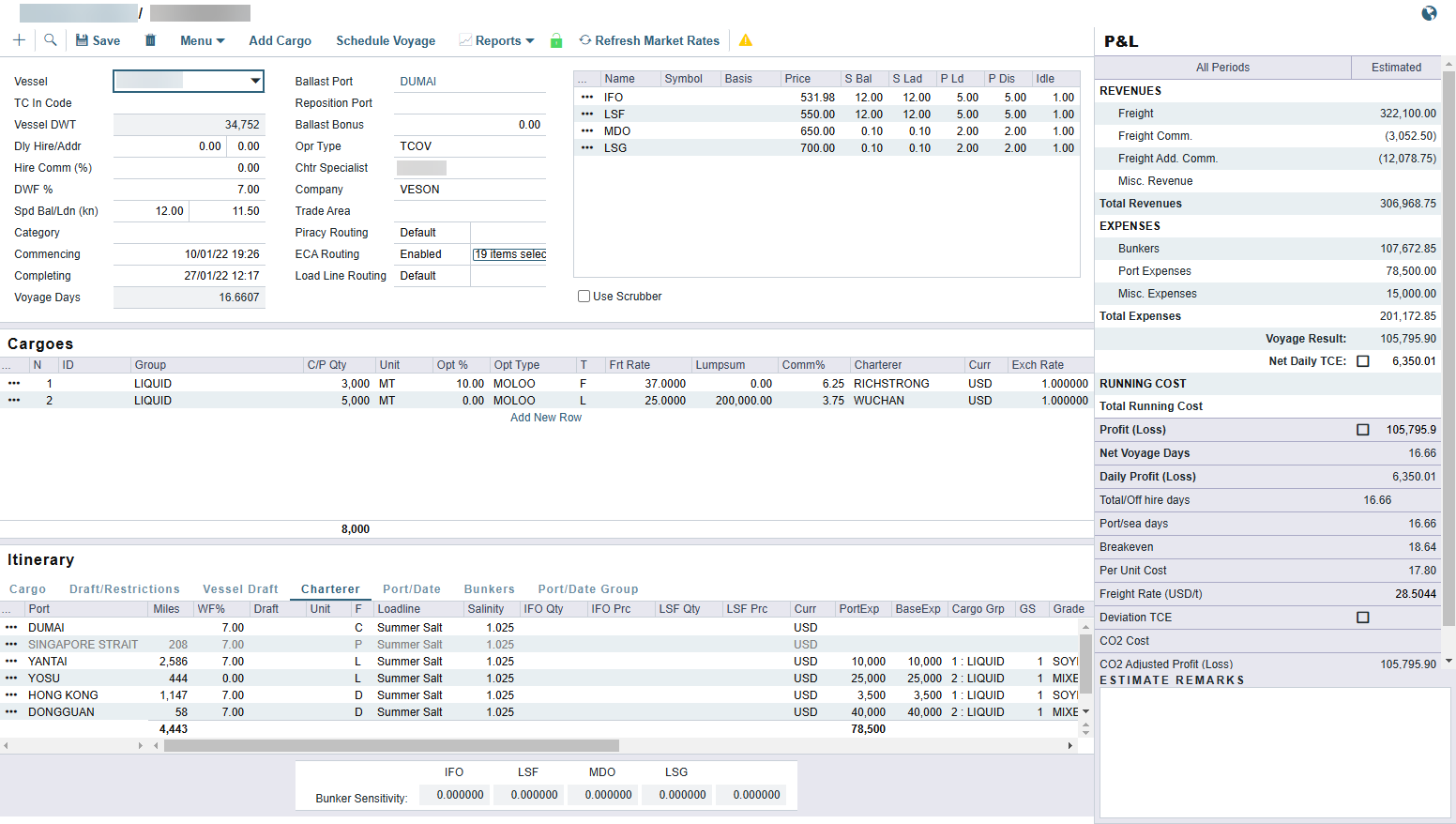Viewport: 1456px width, 824px height.
Task: Toggle the Net Daily TCE checkbox
Action: click(1363, 361)
